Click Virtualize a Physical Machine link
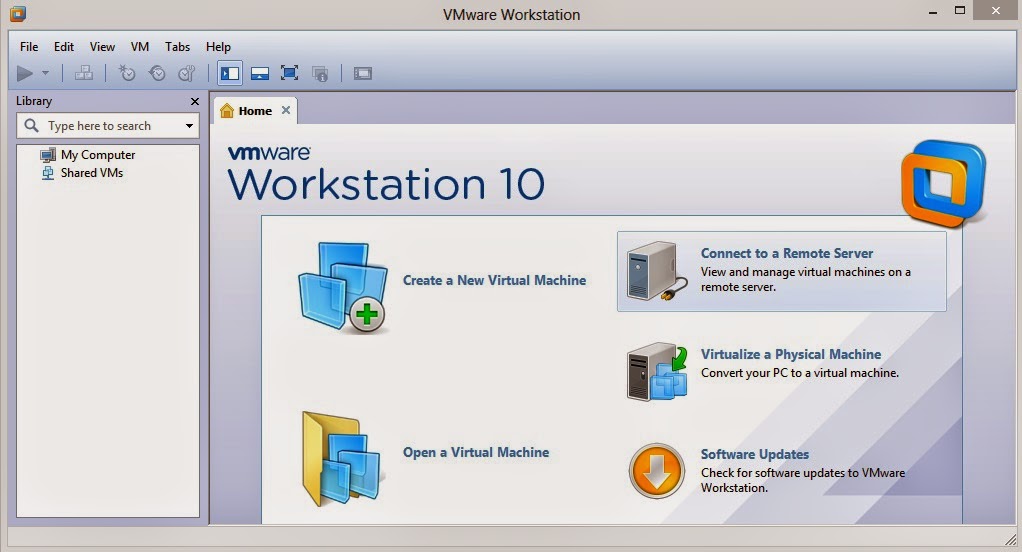Image resolution: width=1022 pixels, height=552 pixels. tap(791, 355)
